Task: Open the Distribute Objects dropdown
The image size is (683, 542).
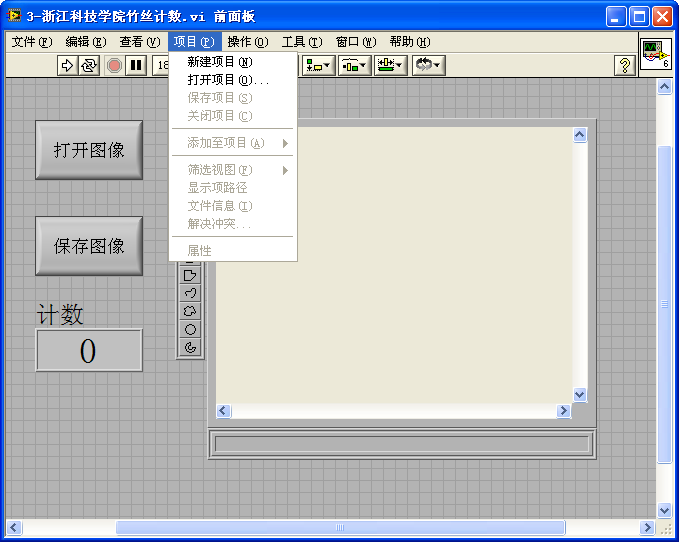Action: click(354, 65)
